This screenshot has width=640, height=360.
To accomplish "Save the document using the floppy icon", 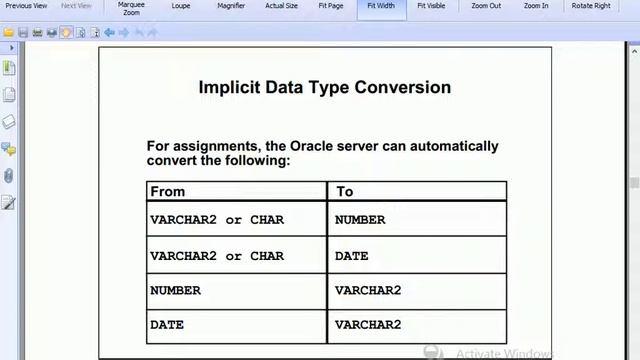I will coord(23,32).
